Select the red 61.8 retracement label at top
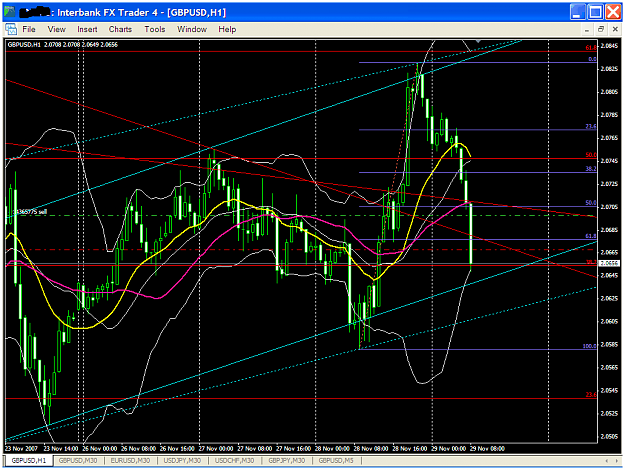The width and height of the screenshot is (625, 470). 591,48
